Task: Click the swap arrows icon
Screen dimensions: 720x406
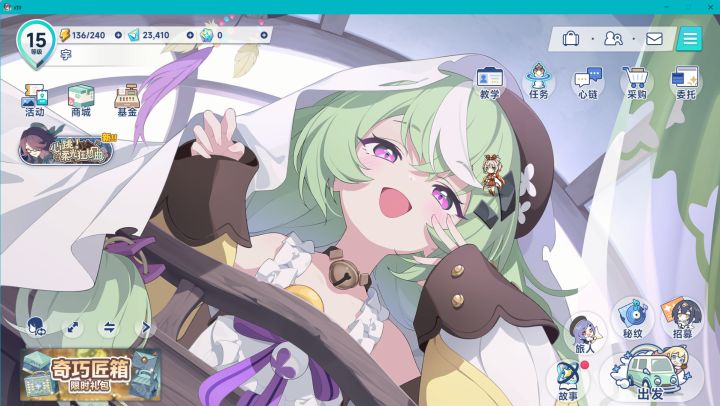Action: [109, 327]
